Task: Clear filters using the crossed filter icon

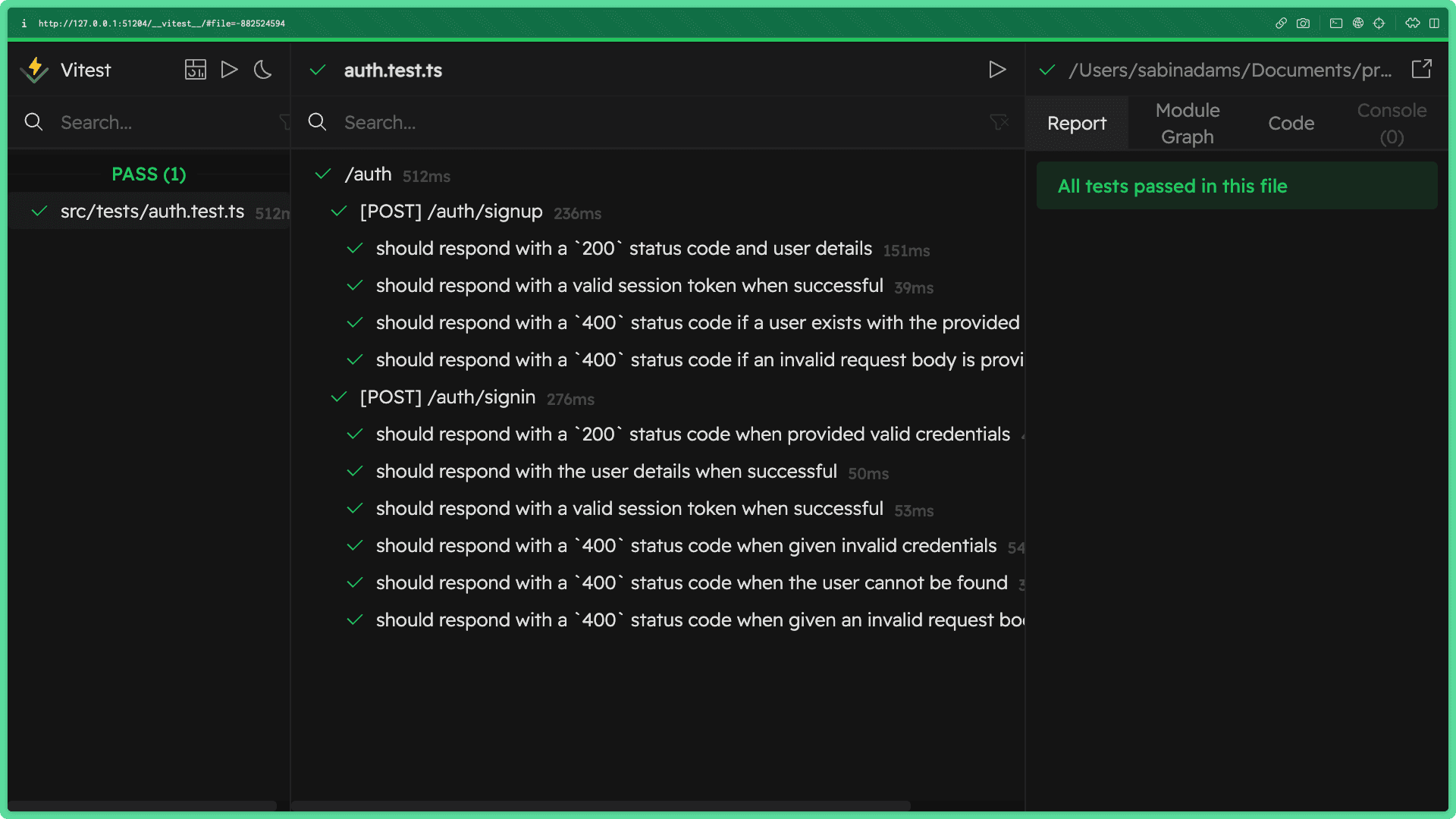Action: 999,122
